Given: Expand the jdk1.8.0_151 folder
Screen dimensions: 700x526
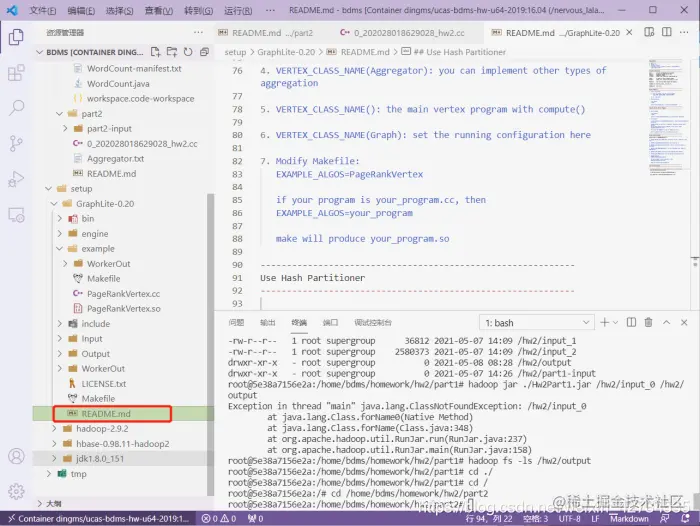Looking at the screenshot, I should point(54,459).
